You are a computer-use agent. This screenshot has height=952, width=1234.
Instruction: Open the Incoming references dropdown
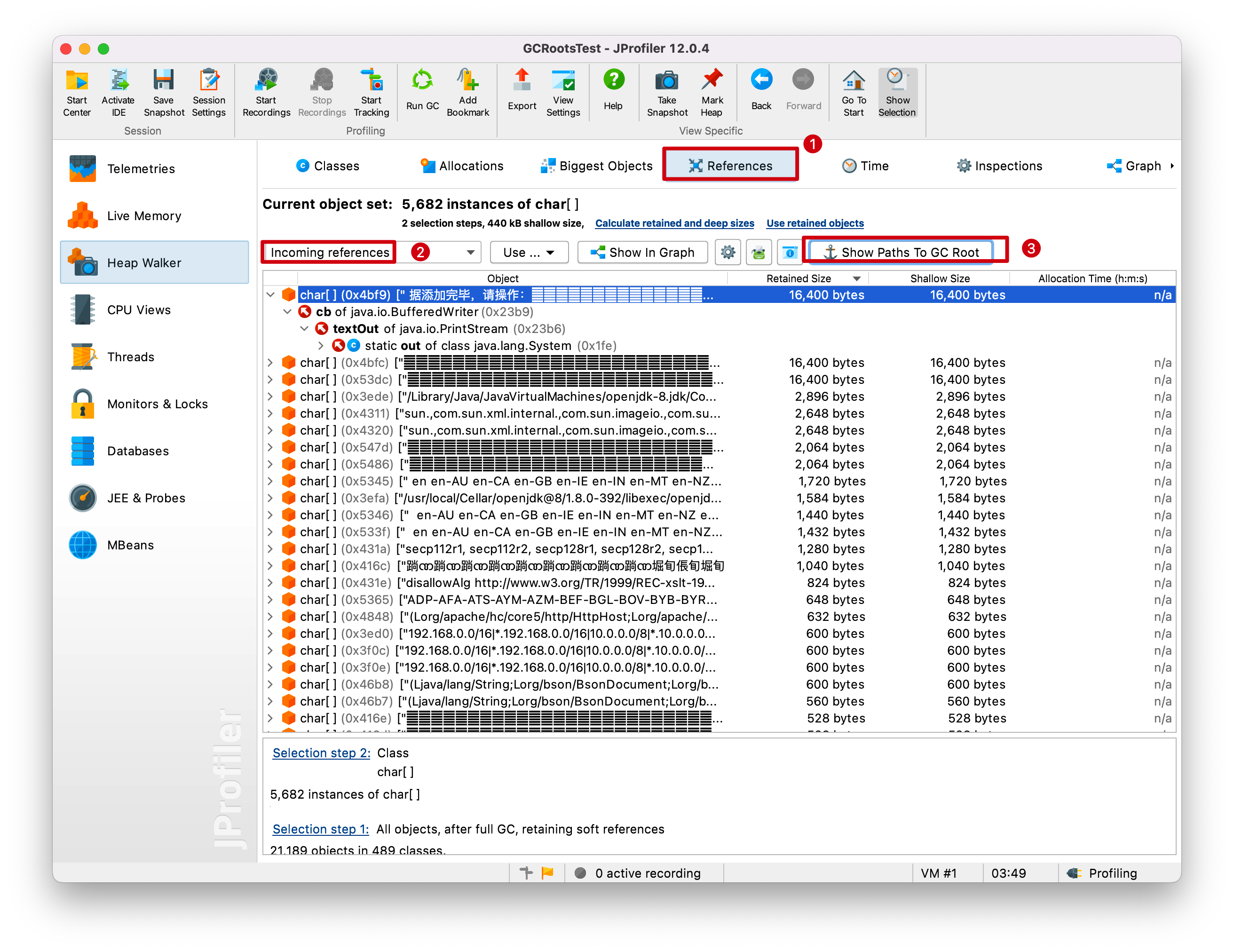(x=469, y=253)
